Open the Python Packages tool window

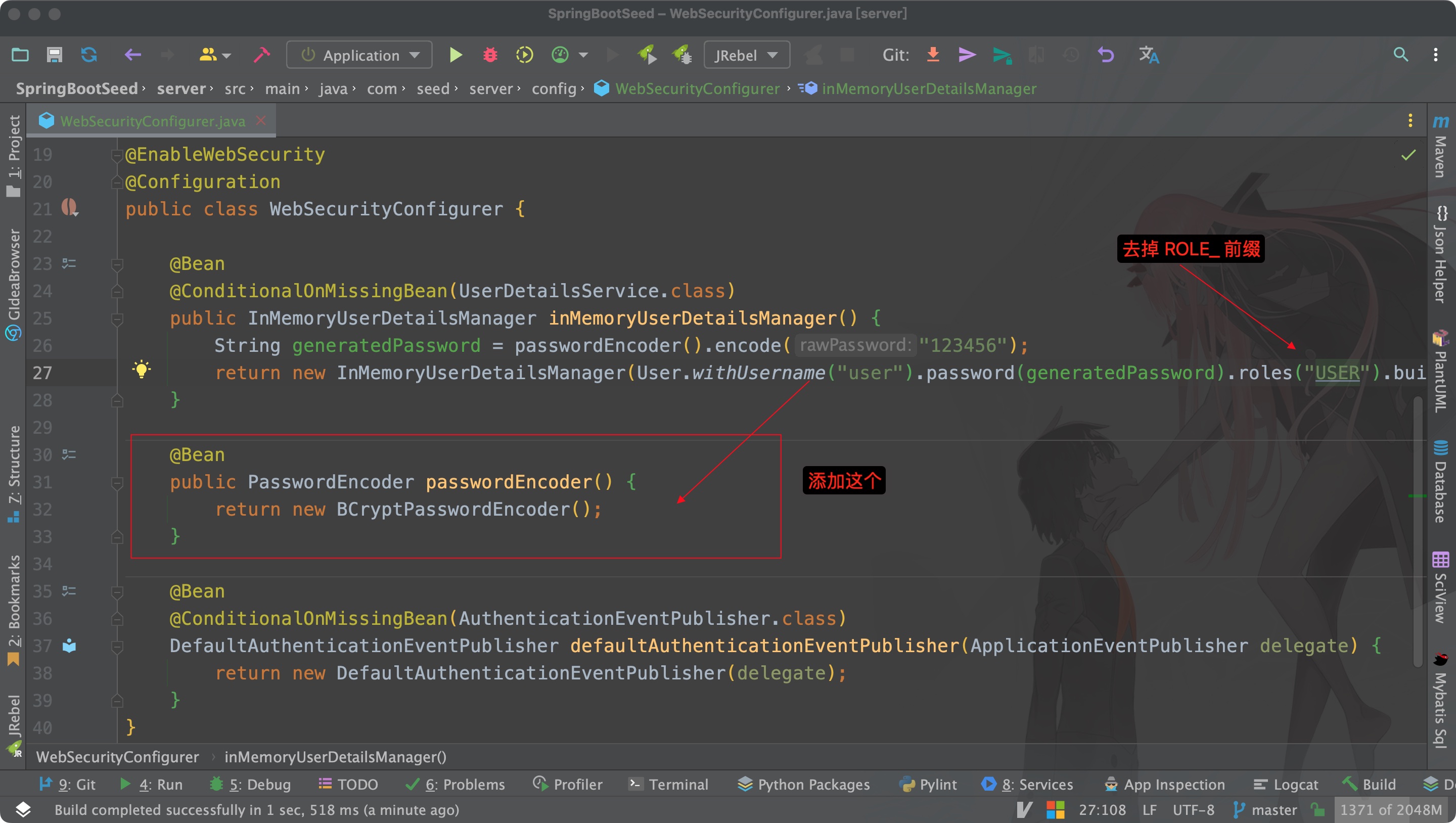point(804,785)
